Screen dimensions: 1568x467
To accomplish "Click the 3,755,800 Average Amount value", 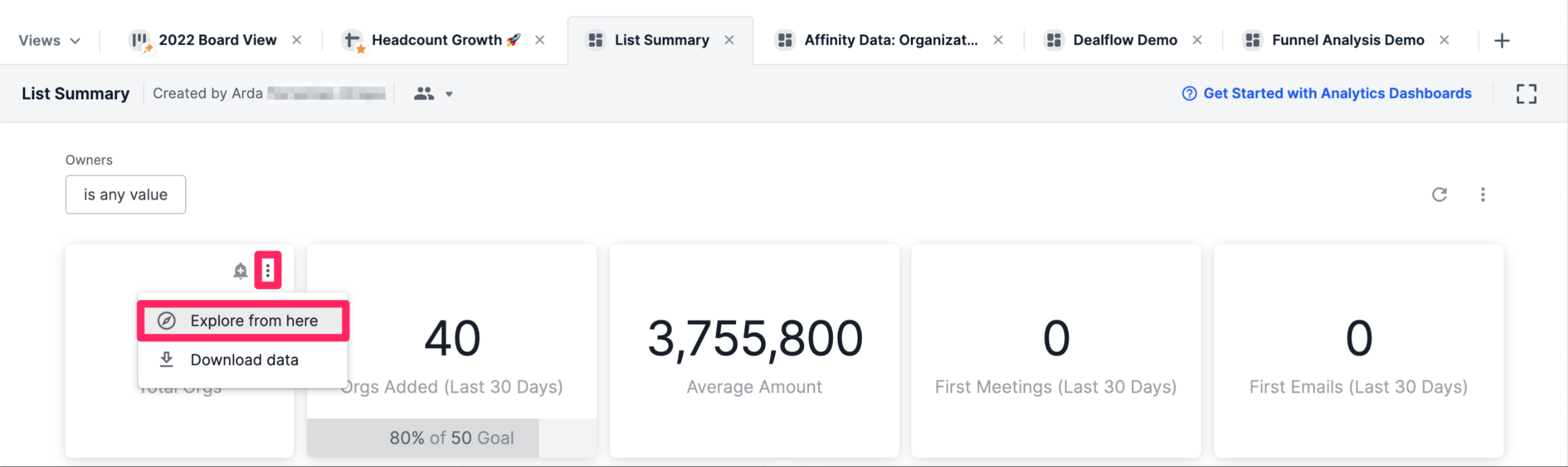I will tap(755, 338).
